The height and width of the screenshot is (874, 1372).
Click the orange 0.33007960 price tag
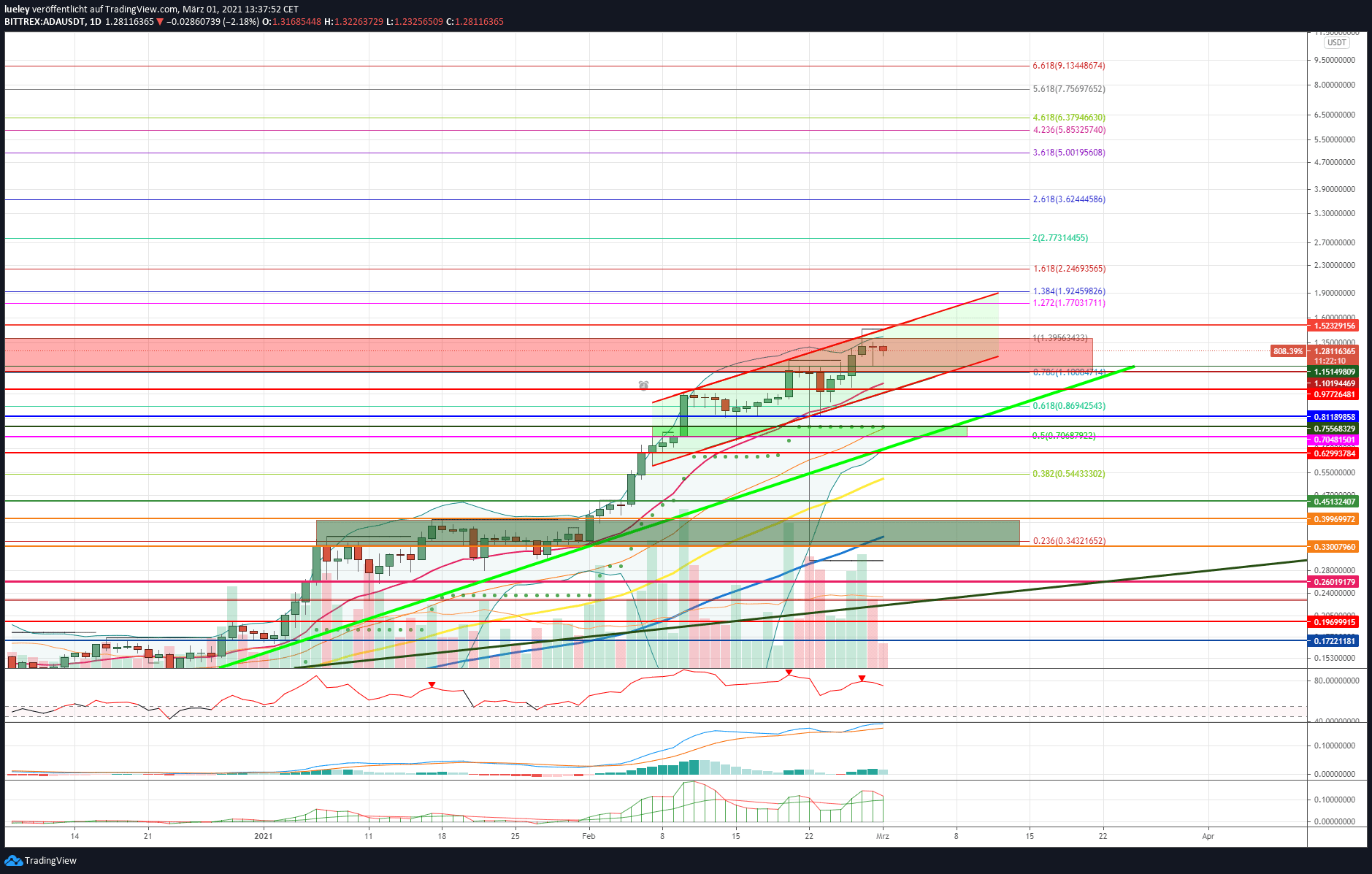click(x=1335, y=547)
